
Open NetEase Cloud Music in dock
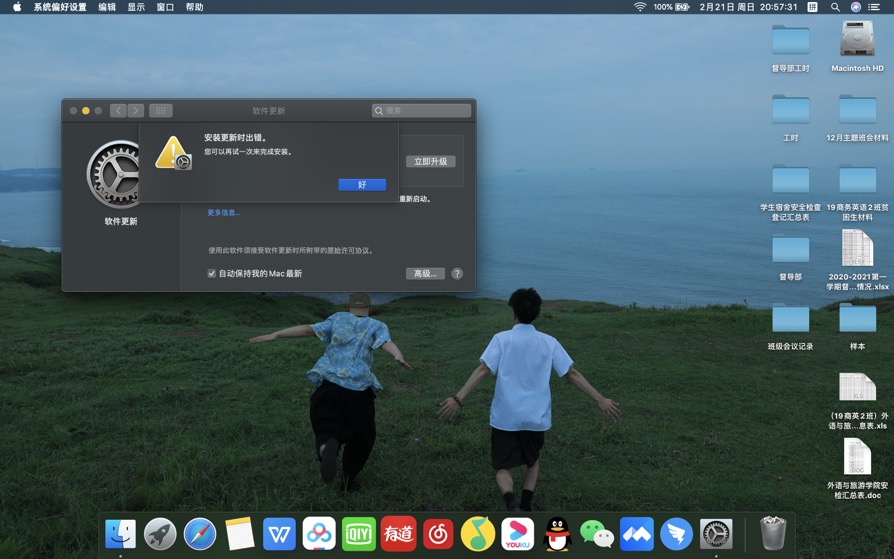coord(438,534)
